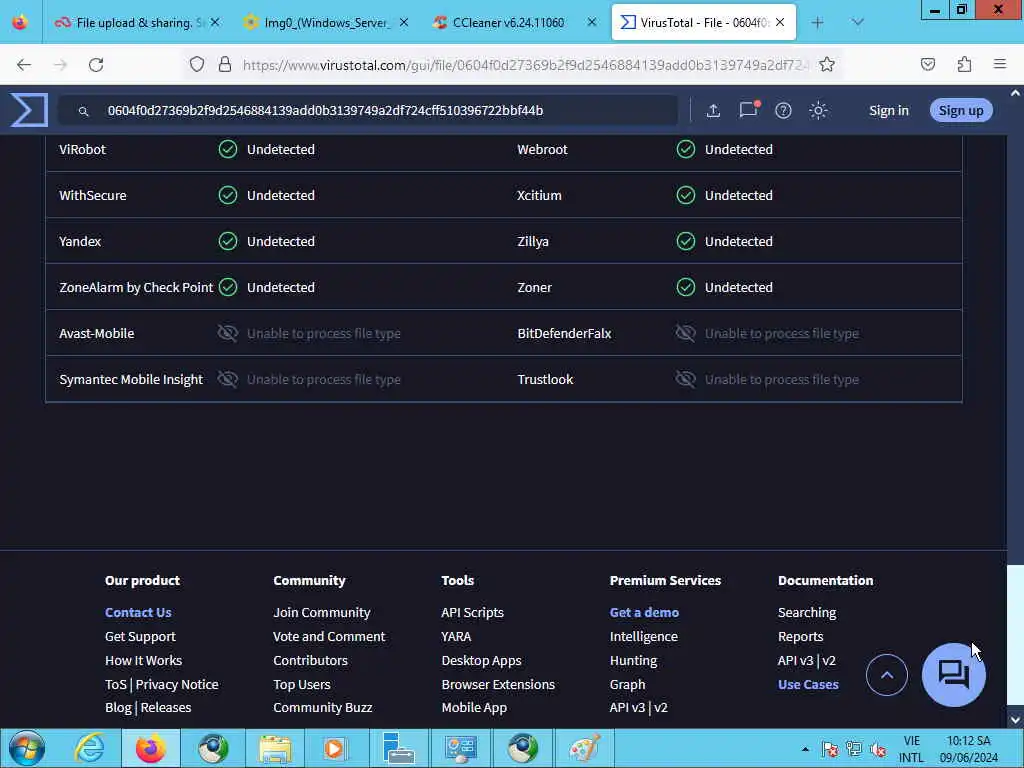Viewport: 1024px width, 768px height.
Task: Click the Sign in link
Action: [x=889, y=110]
